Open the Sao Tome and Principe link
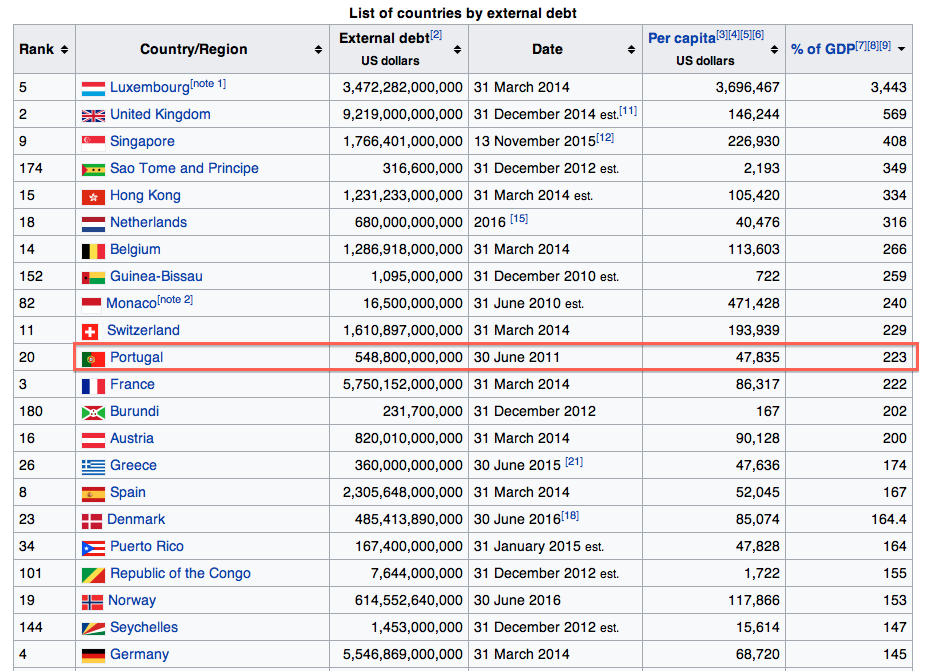The width and height of the screenshot is (926, 671). 184,168
